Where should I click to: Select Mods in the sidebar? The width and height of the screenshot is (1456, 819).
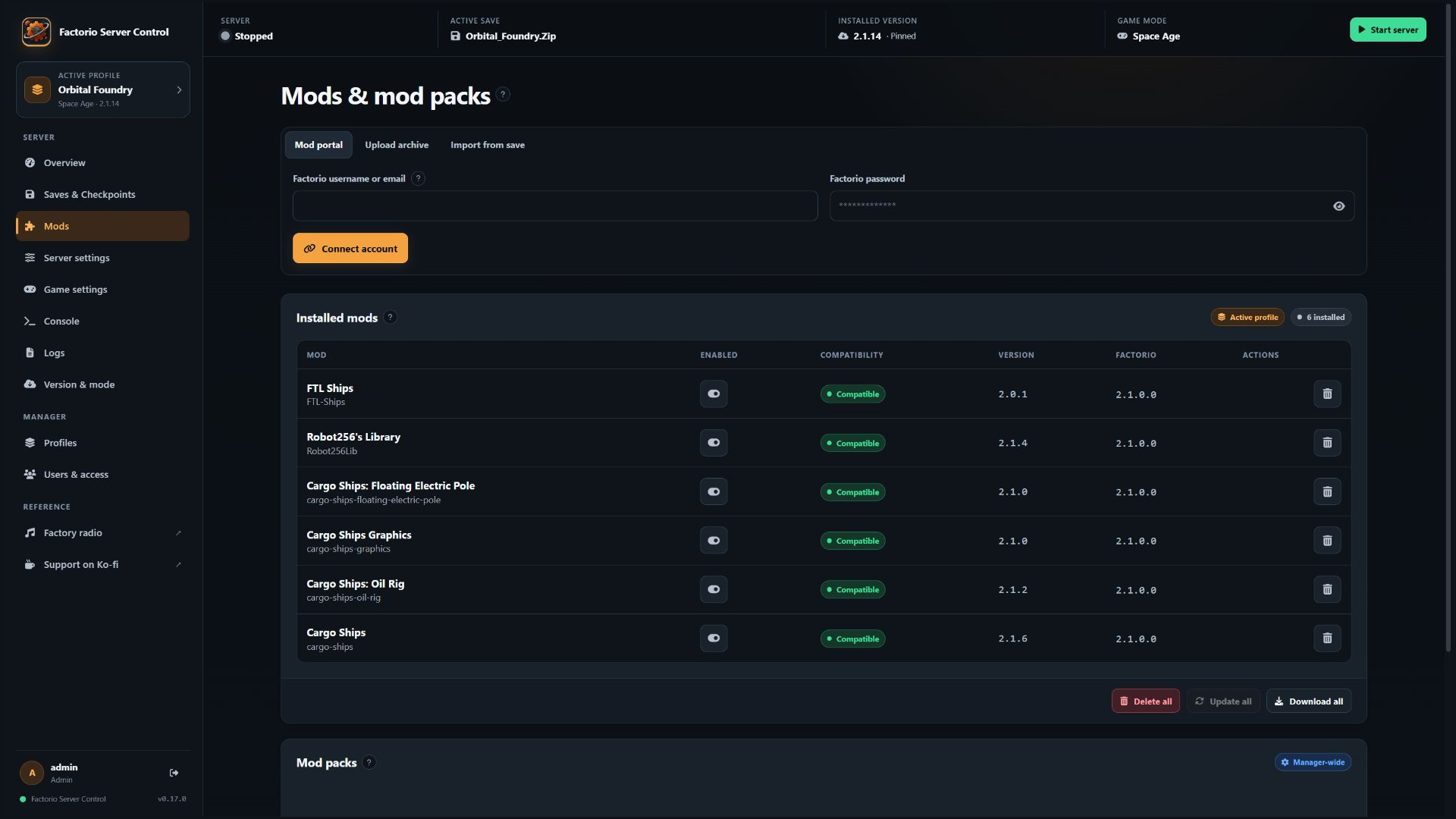pos(103,226)
